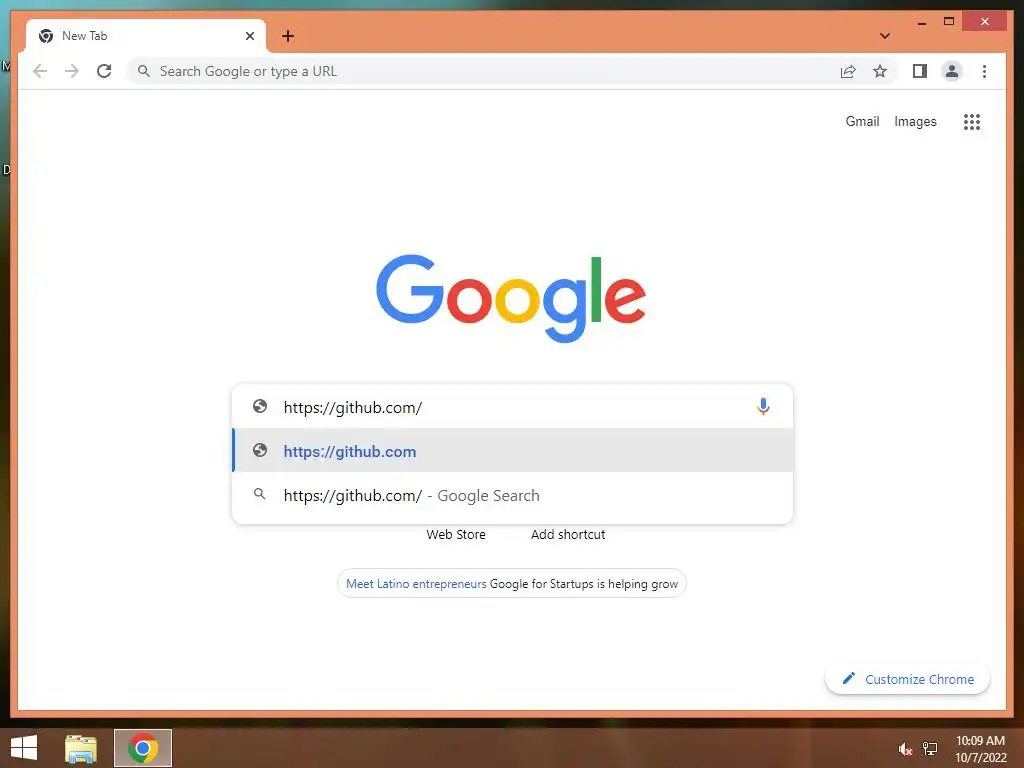
Task: Click Add shortcut
Action: tap(568, 534)
